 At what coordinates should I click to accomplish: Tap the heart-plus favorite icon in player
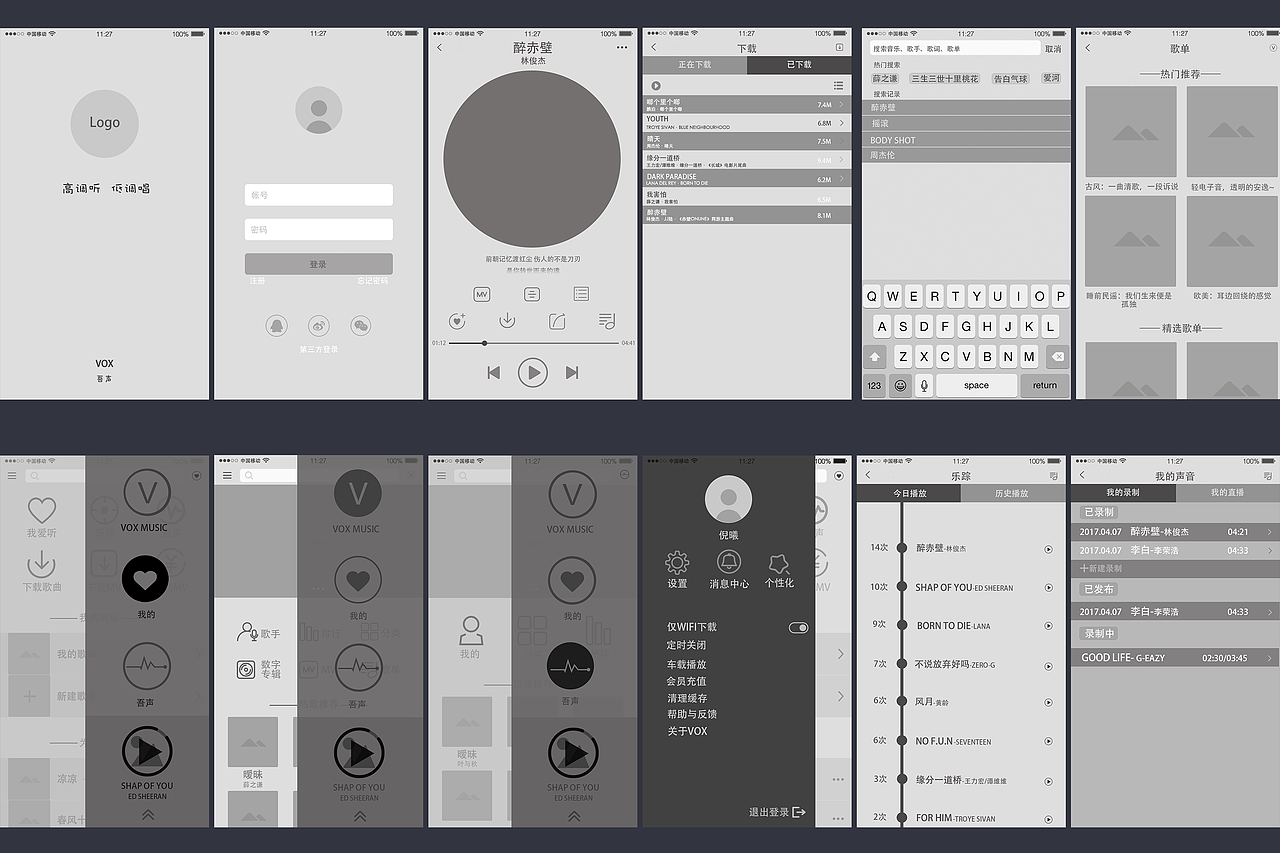[458, 321]
